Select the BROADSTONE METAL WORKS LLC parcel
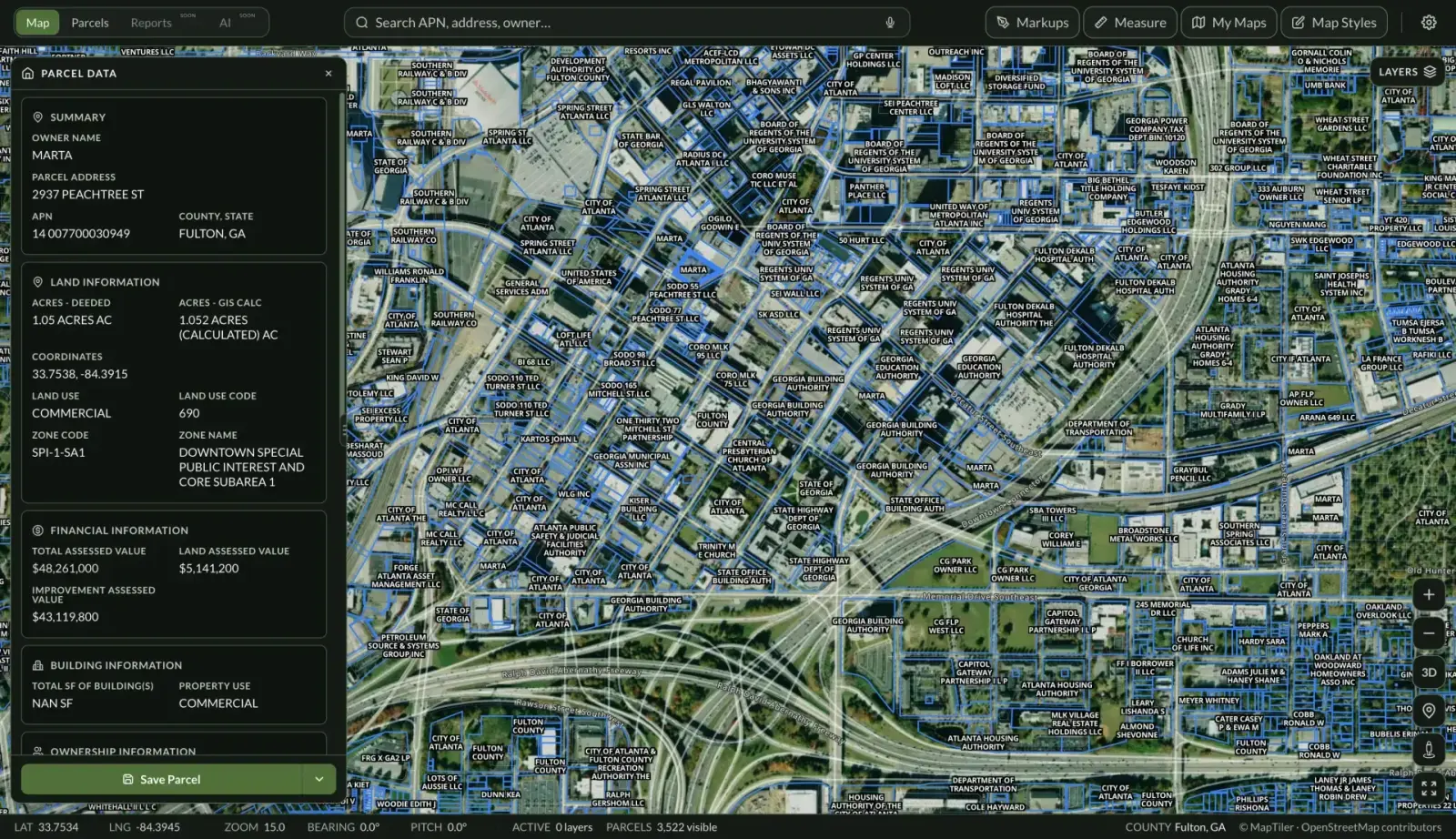This screenshot has height=839, width=1456. (x=1144, y=534)
